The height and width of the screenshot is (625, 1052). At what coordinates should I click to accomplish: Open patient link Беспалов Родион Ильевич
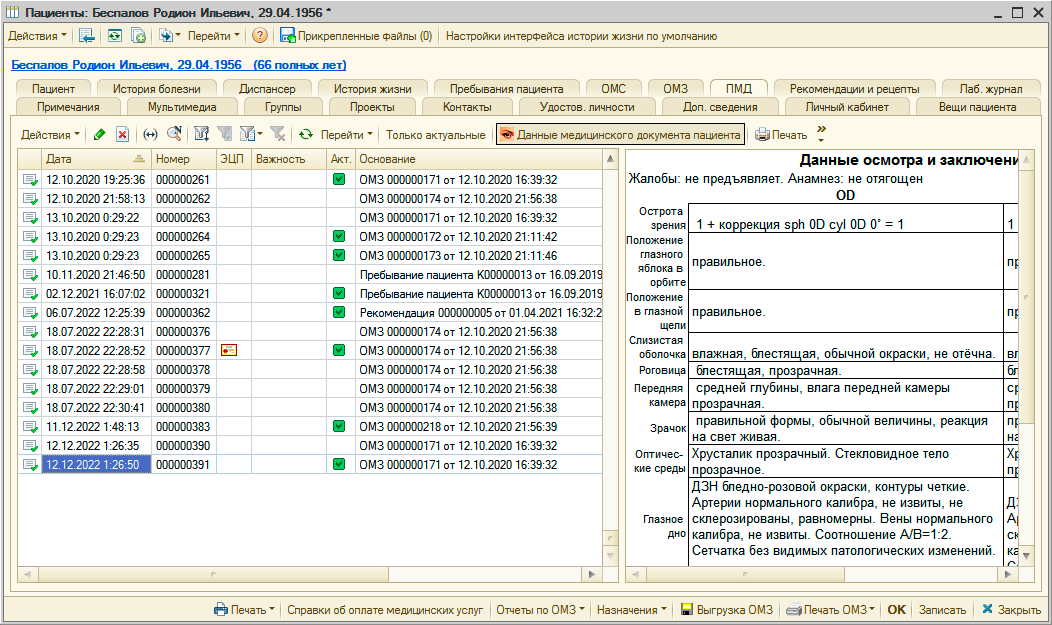point(178,65)
